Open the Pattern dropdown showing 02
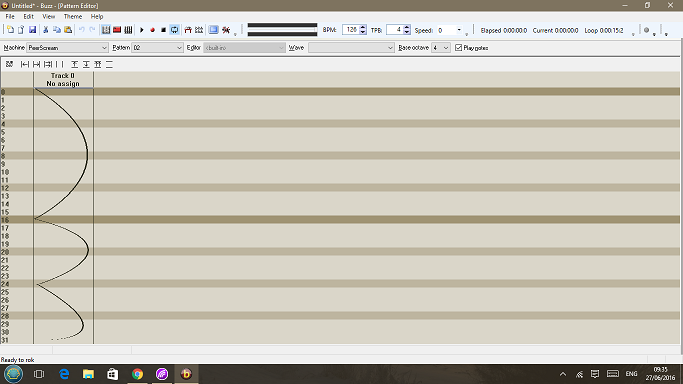This screenshot has height=384, width=683. (157, 48)
